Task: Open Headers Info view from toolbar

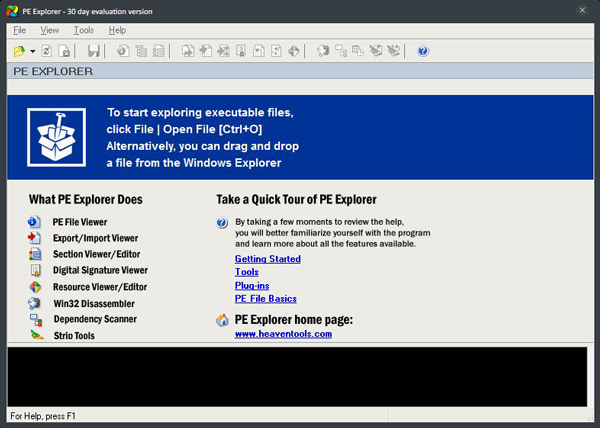Action: tap(123, 51)
